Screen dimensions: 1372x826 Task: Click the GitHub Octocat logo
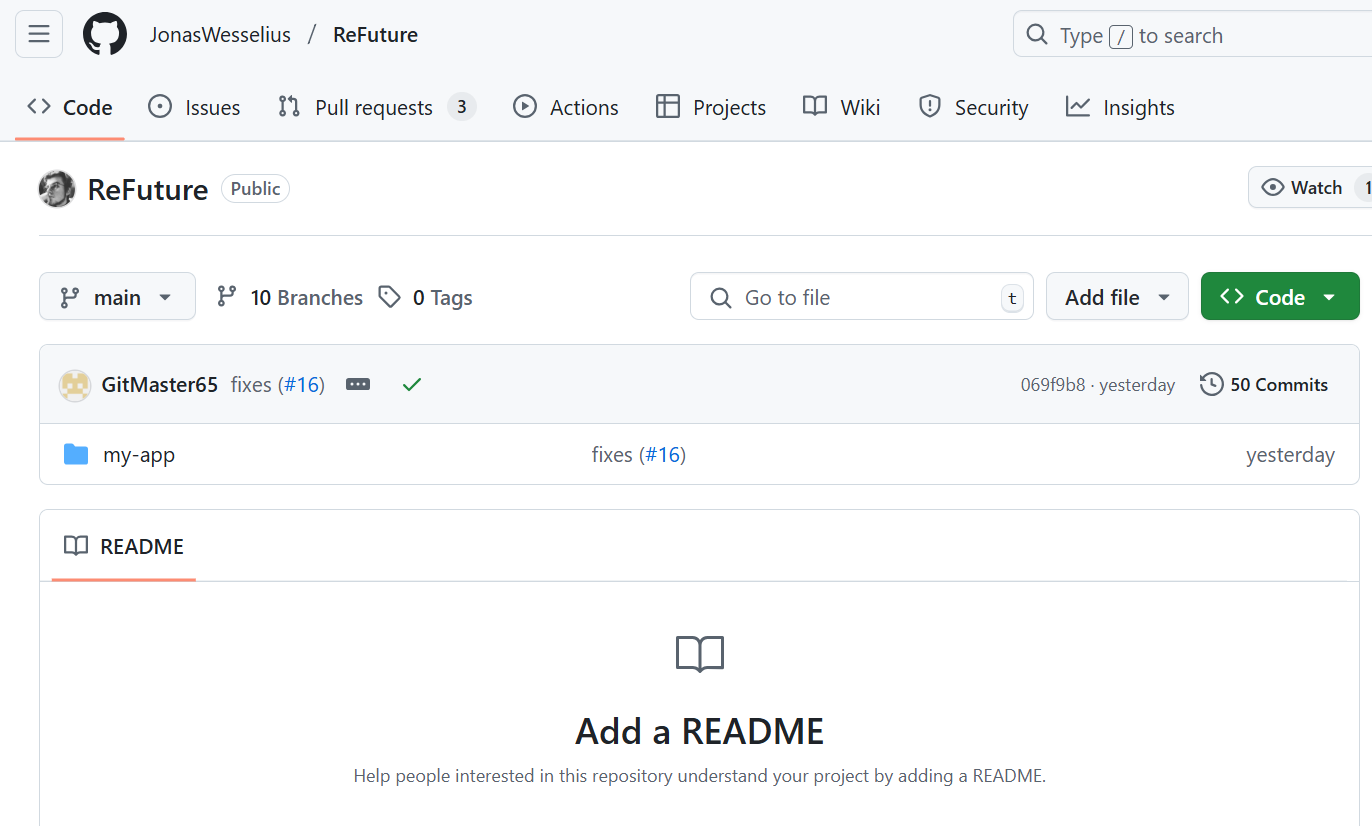(105, 35)
